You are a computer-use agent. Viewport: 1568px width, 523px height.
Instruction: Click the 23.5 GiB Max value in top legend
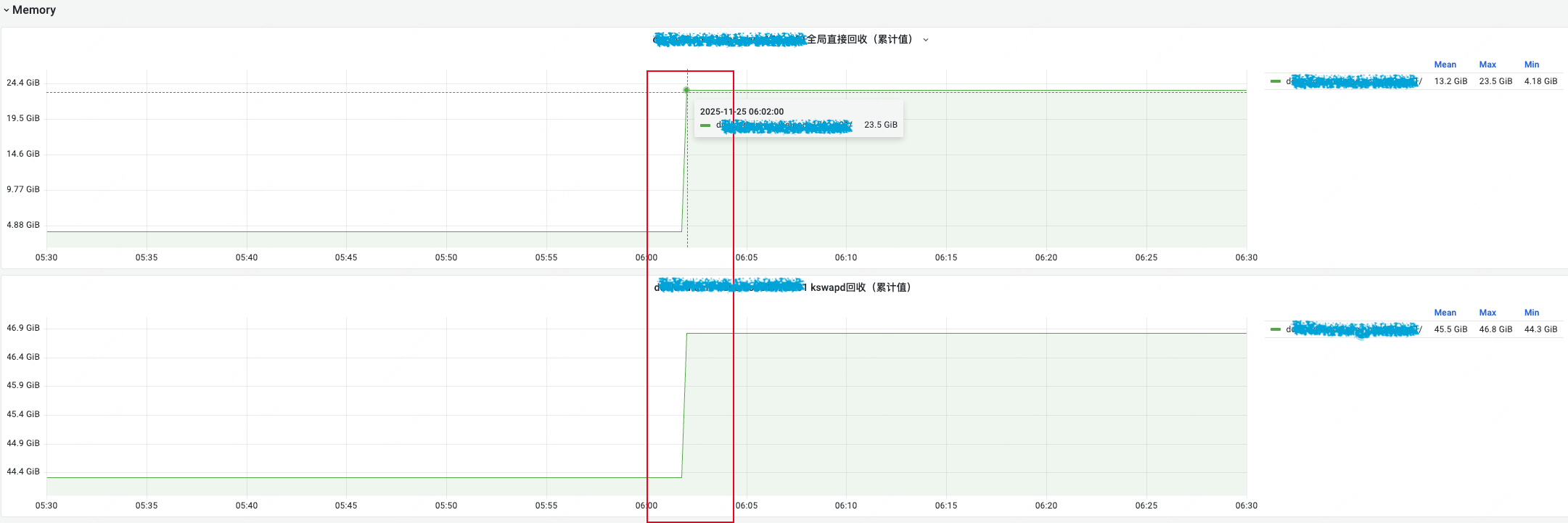pyautogui.click(x=1495, y=81)
